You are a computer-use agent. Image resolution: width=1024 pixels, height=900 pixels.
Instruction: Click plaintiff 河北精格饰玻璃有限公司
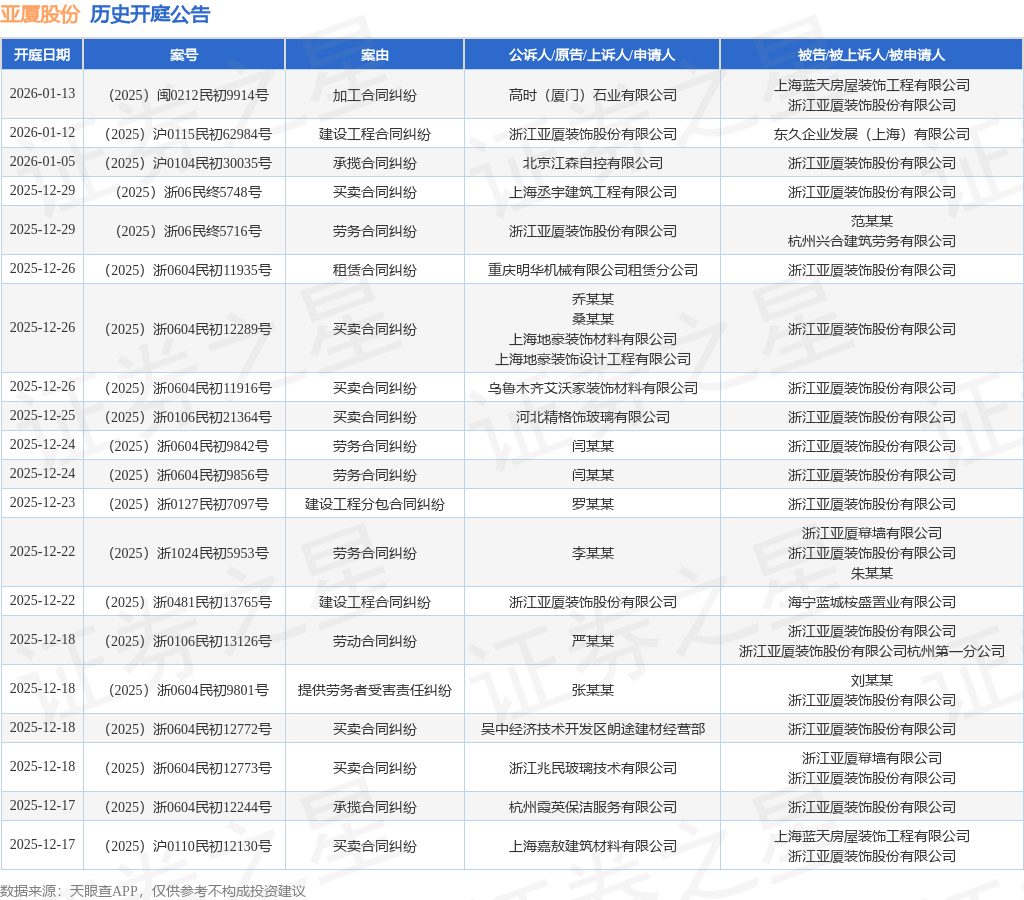click(592, 417)
